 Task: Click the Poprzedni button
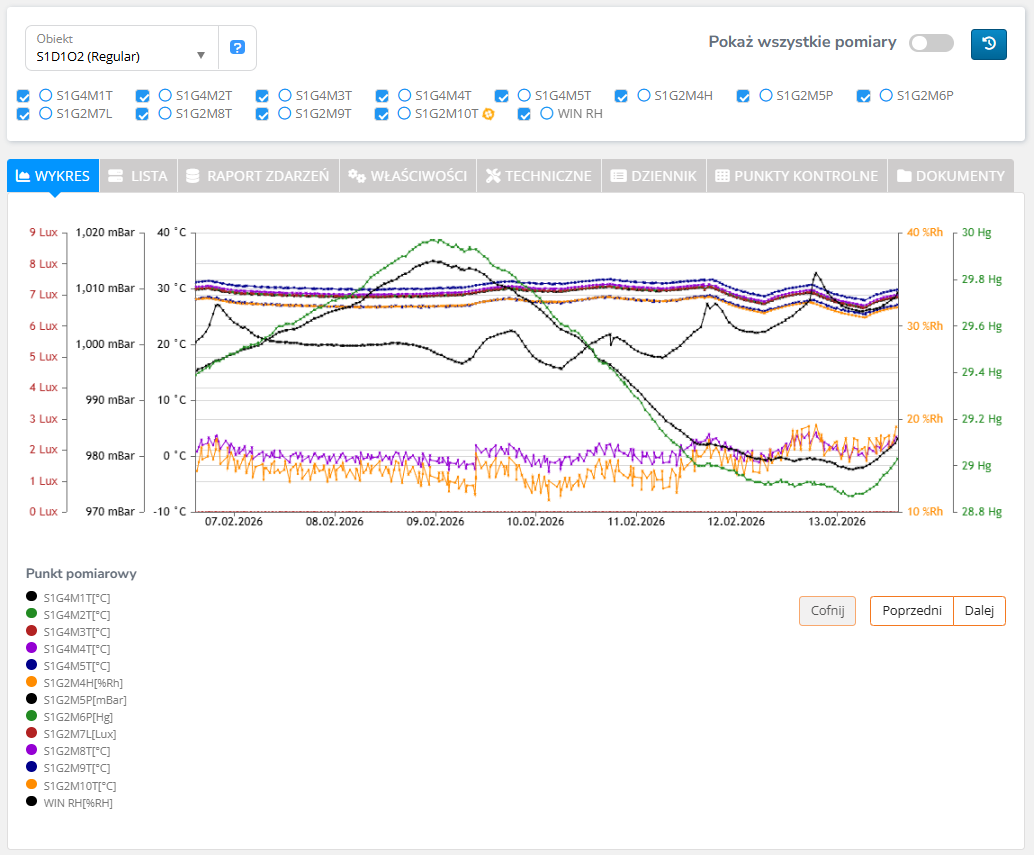[911, 611]
